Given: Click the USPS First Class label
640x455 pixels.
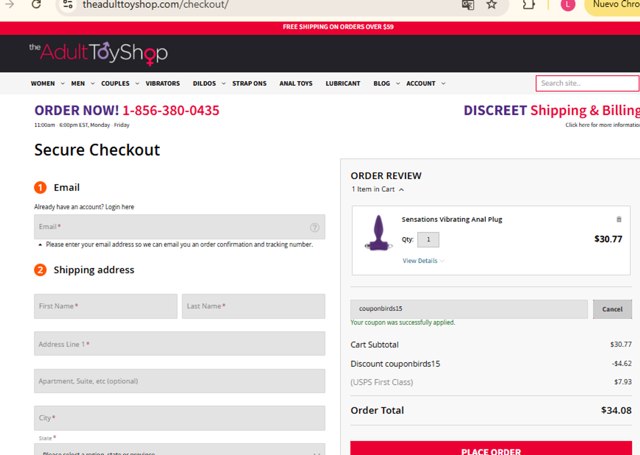Looking at the screenshot, I should point(382,382).
